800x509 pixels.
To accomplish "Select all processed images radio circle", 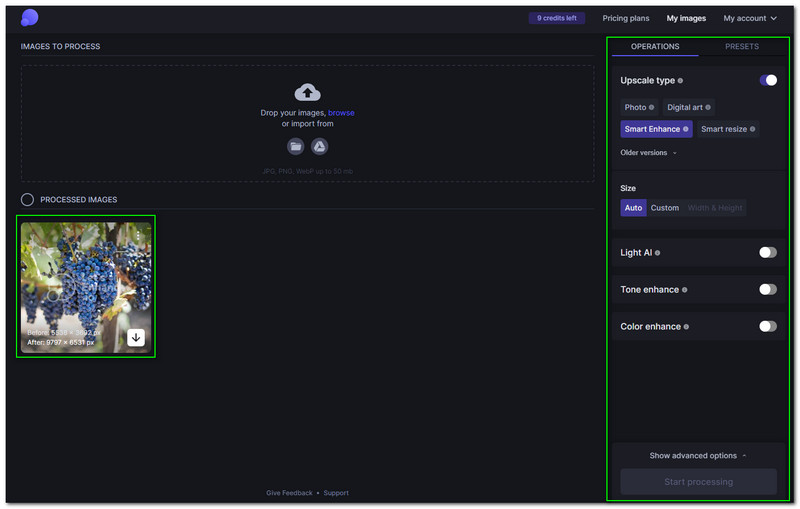I will pos(28,200).
